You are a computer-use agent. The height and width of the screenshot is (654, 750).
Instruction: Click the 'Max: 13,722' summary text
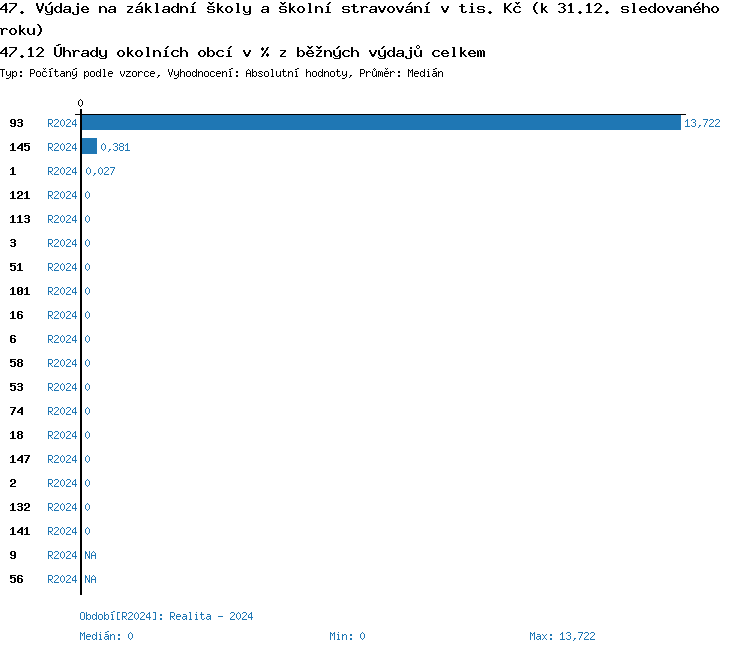(562, 636)
